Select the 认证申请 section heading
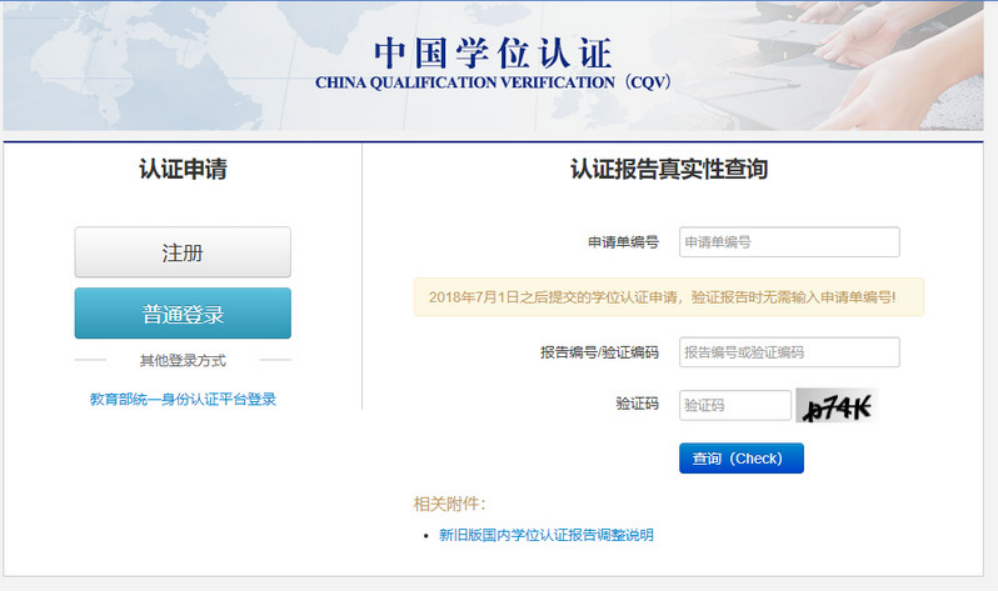 [x=183, y=170]
